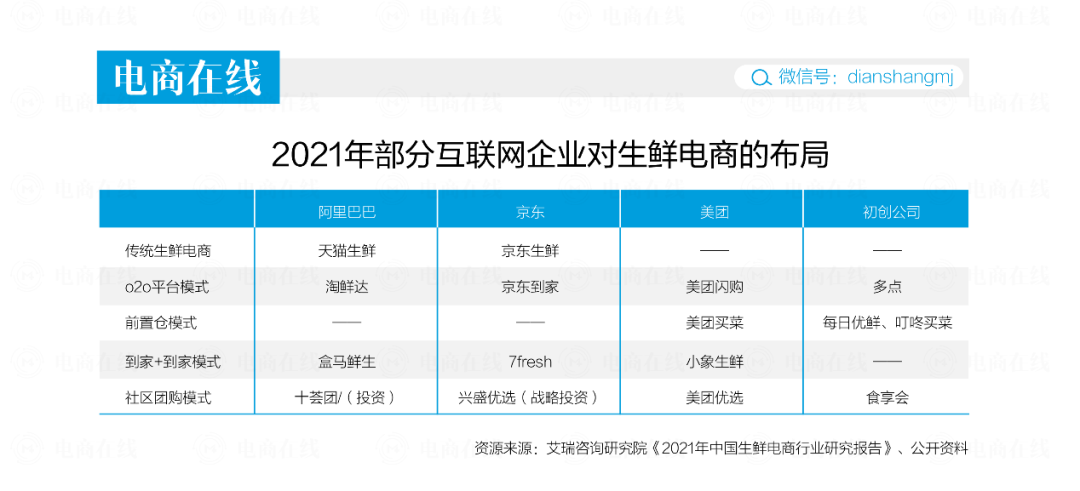Click the 美团买菜 cell

point(714,322)
